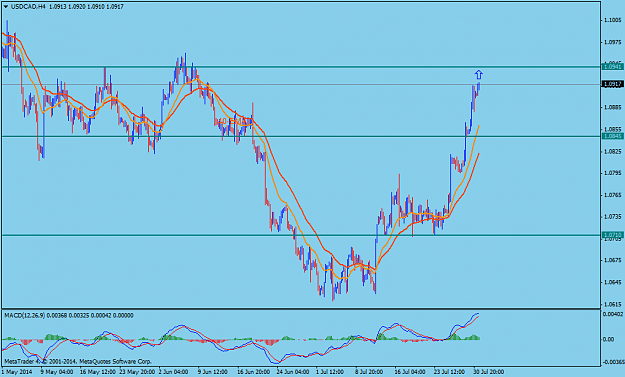Select price axis label 1.0825
The width and height of the screenshot is (625, 377).
pyautogui.click(x=613, y=151)
